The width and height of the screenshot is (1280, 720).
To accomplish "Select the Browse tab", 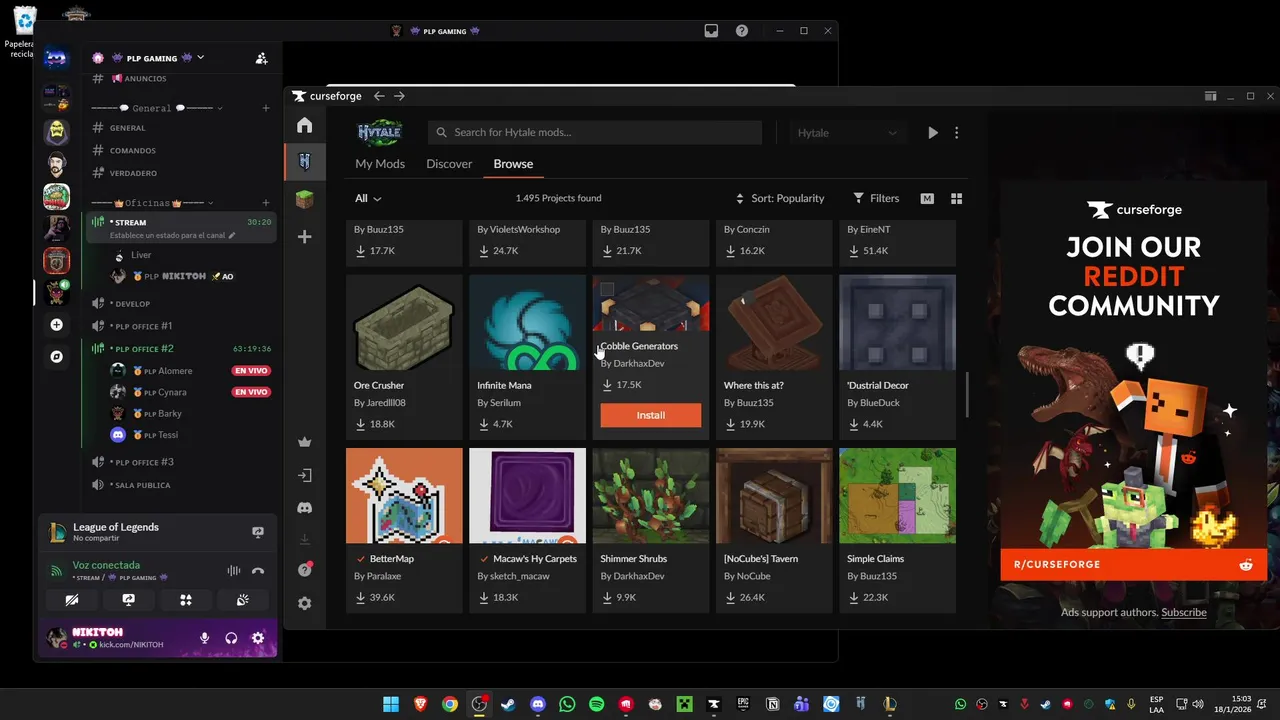I will coord(513,164).
